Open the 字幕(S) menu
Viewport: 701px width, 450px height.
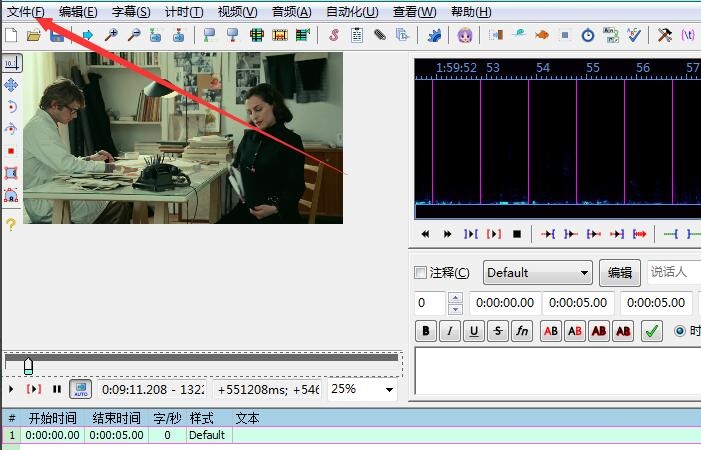coord(131,12)
